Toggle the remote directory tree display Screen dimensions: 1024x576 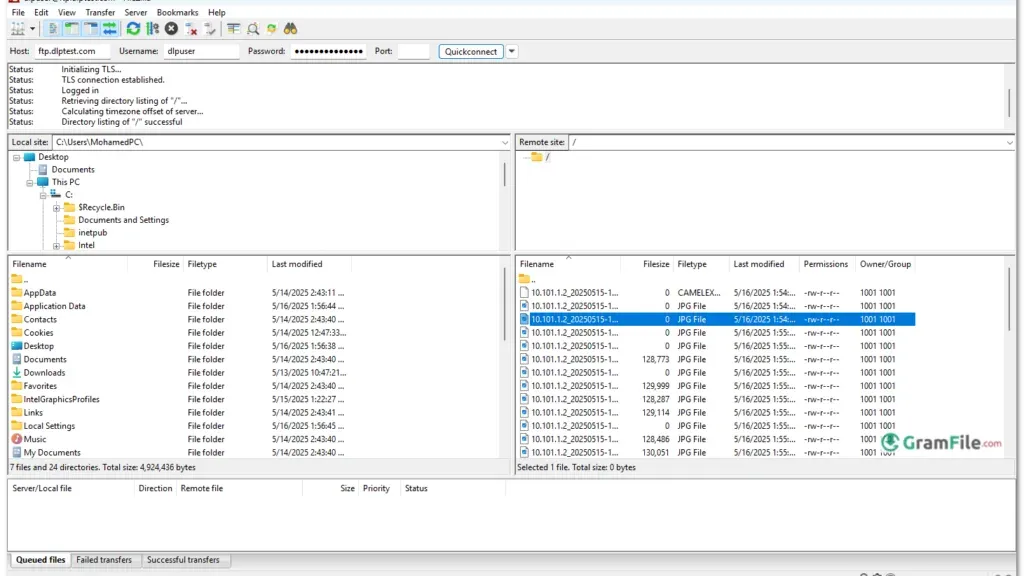click(91, 29)
